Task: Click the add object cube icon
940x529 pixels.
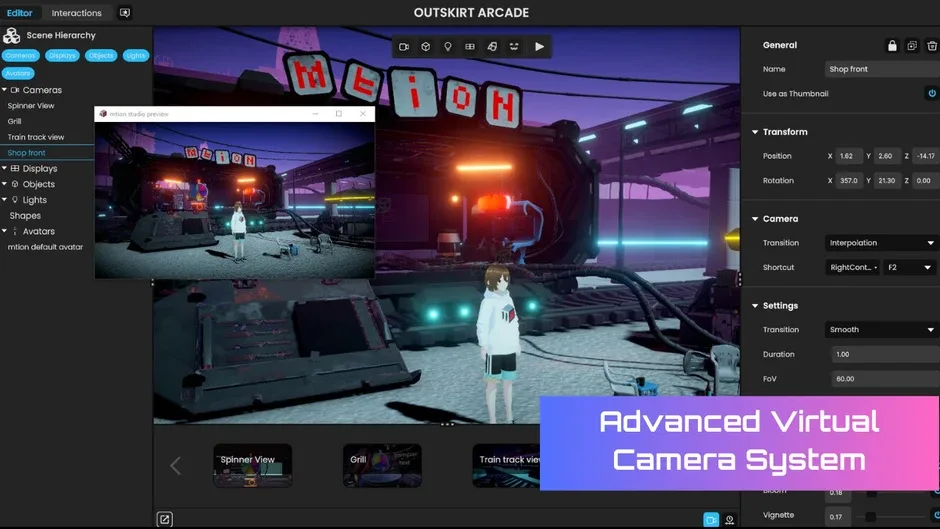Action: (x=426, y=47)
